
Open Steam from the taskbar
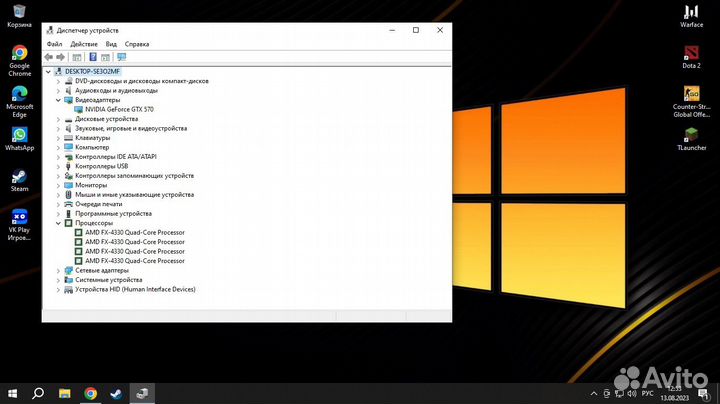[x=116, y=393]
